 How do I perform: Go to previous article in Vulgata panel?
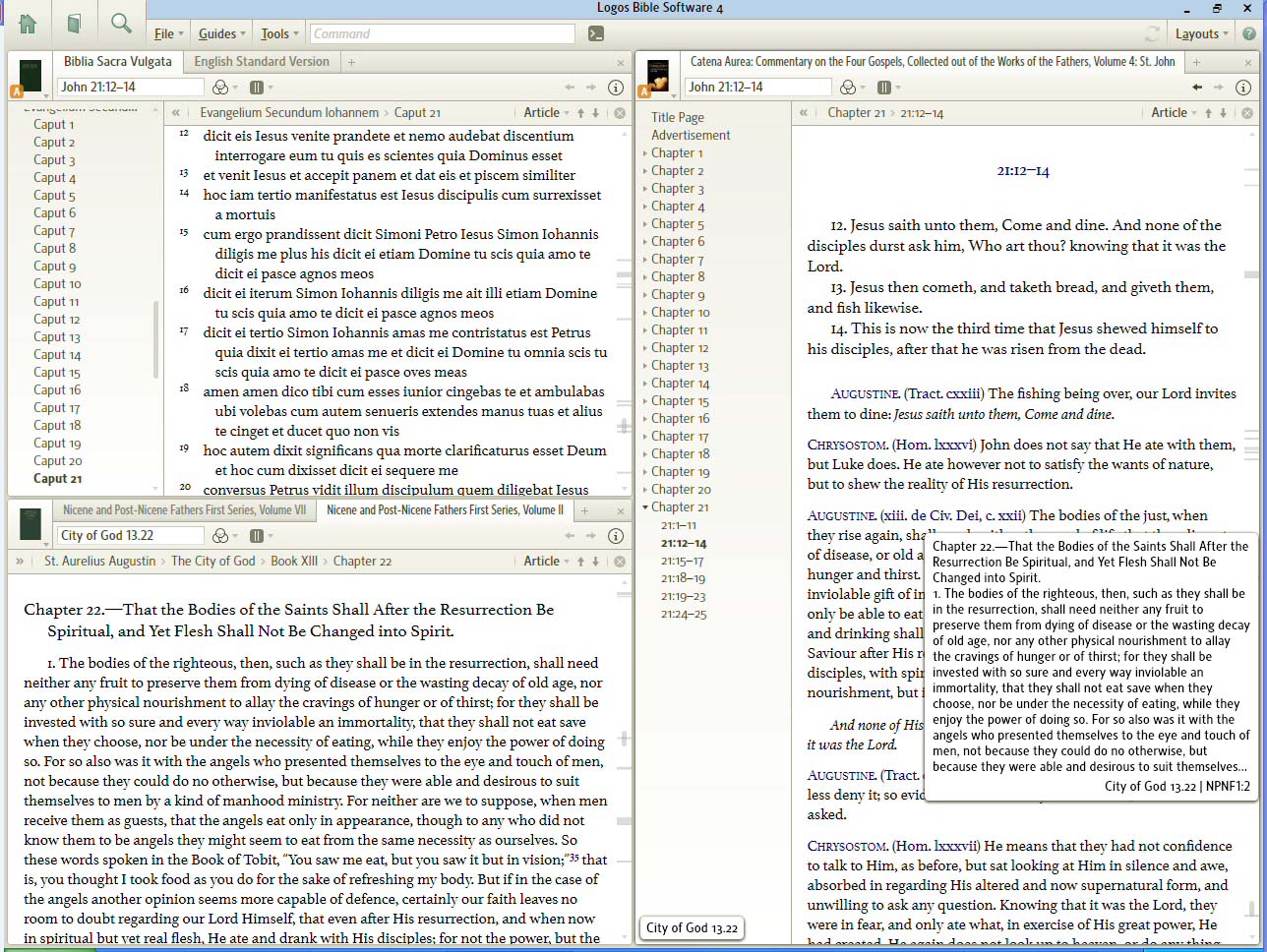click(581, 113)
